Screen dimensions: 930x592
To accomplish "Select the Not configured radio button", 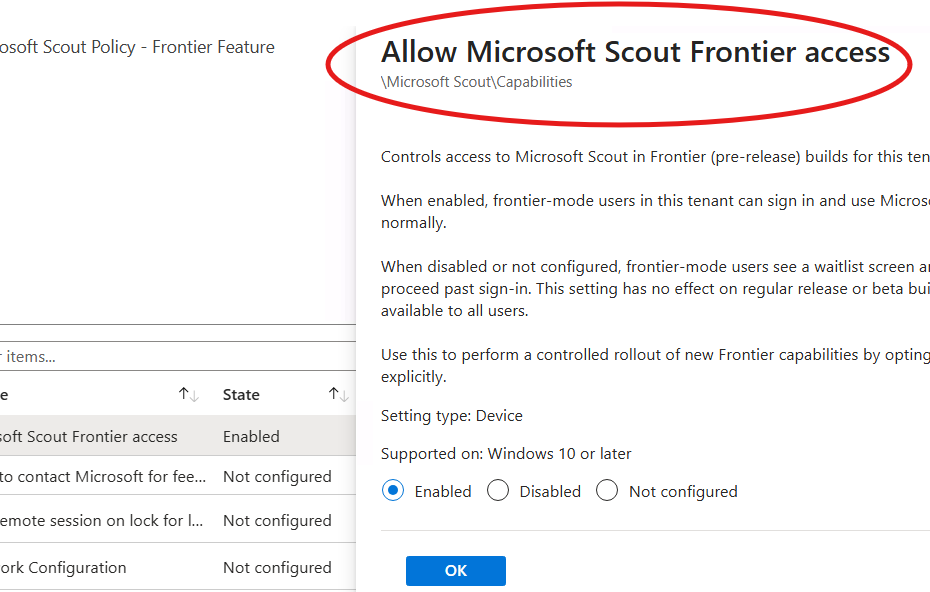I will [607, 491].
